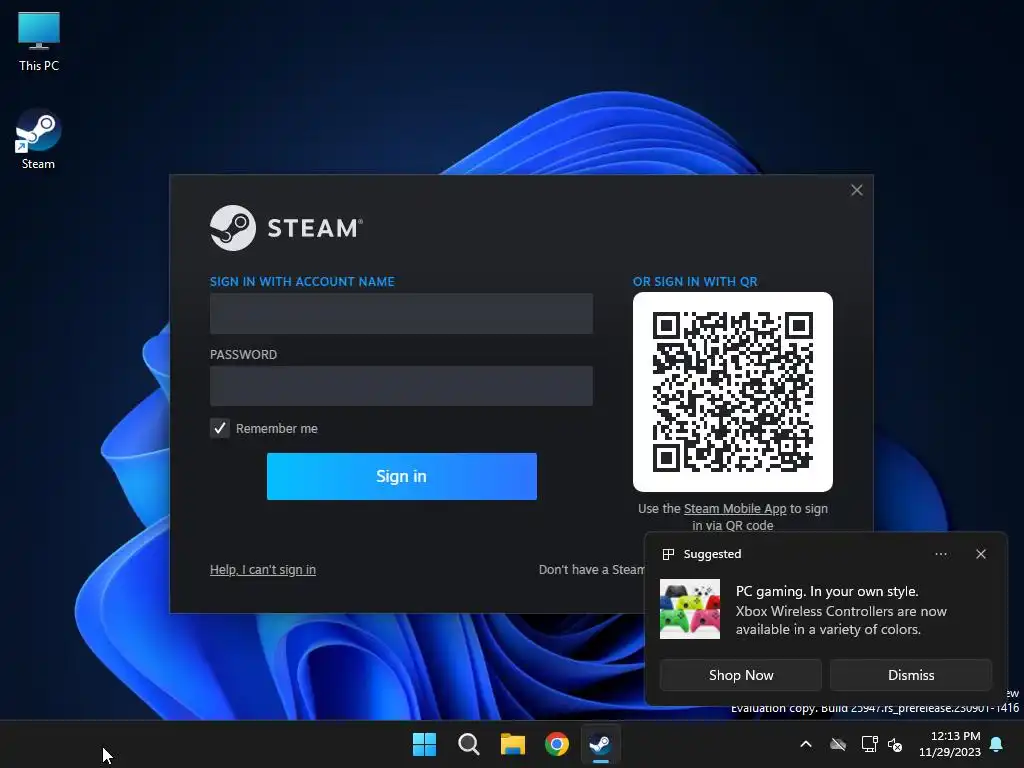Click the QR code image

[x=733, y=392]
